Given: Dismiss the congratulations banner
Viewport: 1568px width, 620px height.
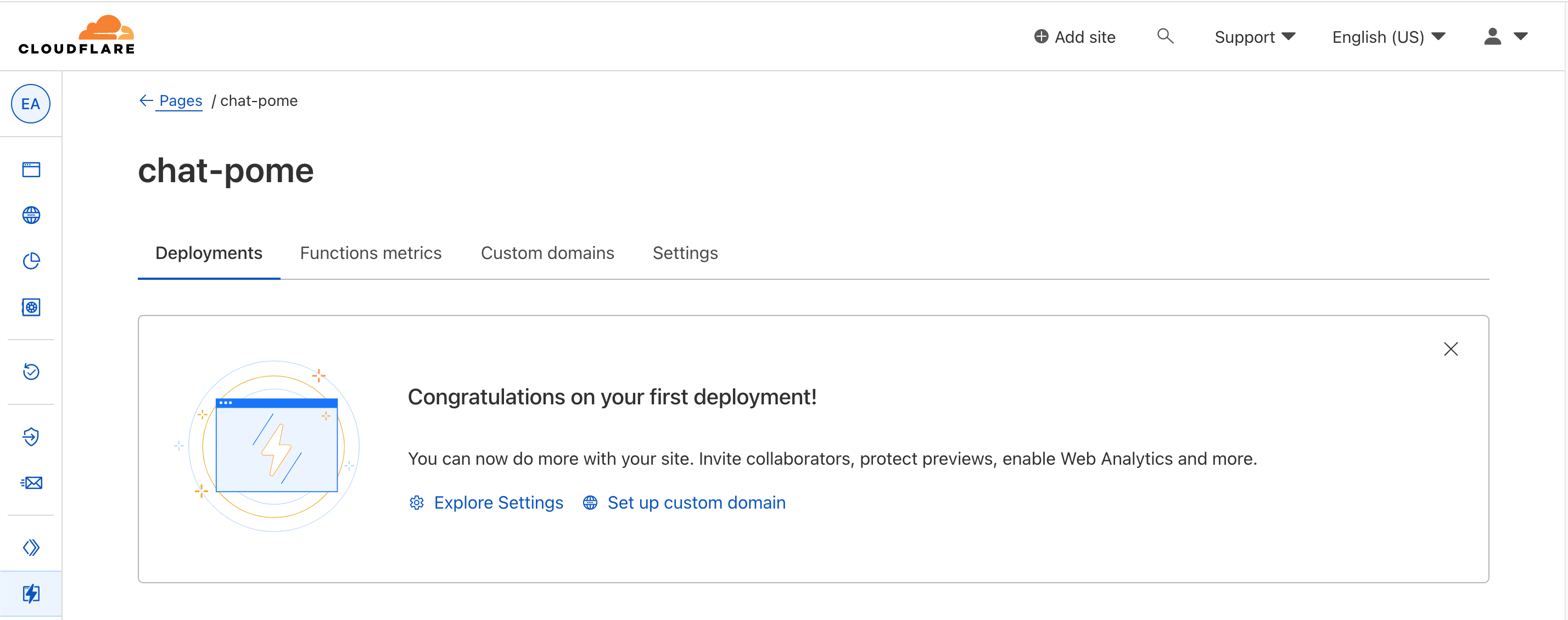Looking at the screenshot, I should click(1451, 348).
